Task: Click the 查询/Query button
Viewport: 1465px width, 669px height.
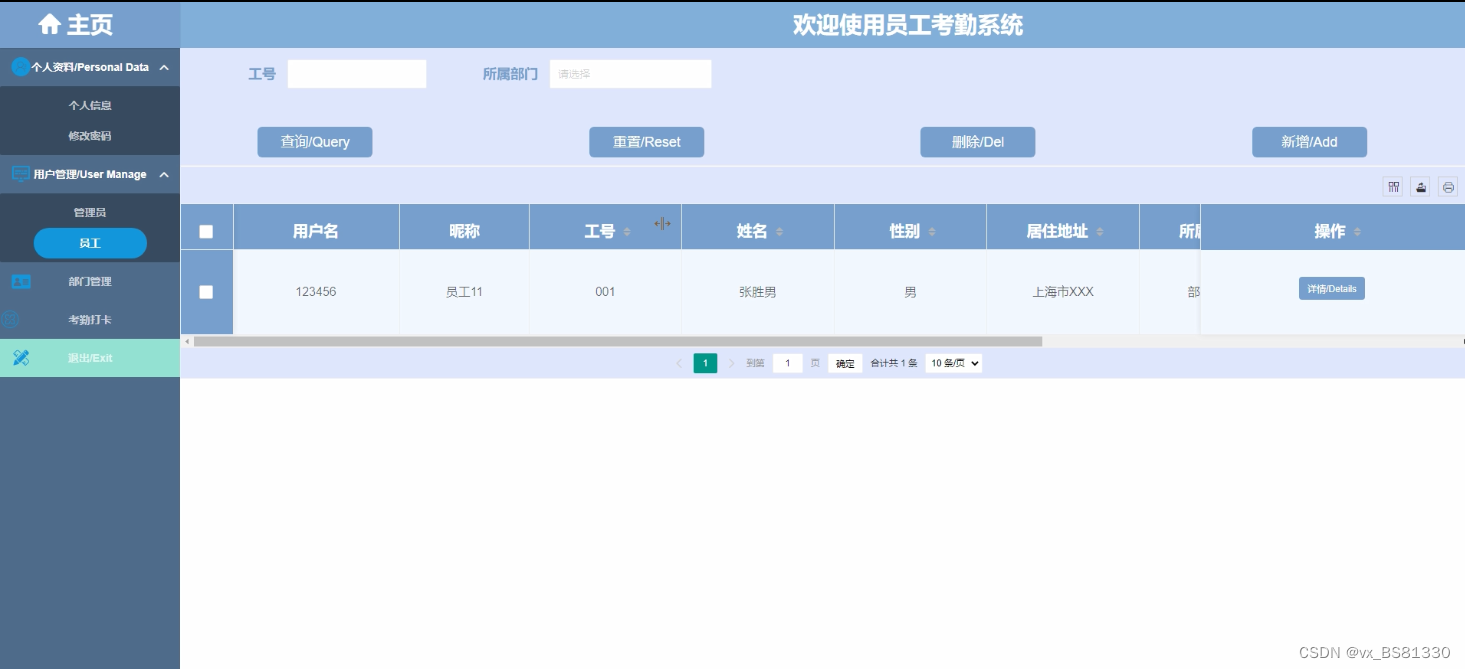Action: tap(315, 142)
